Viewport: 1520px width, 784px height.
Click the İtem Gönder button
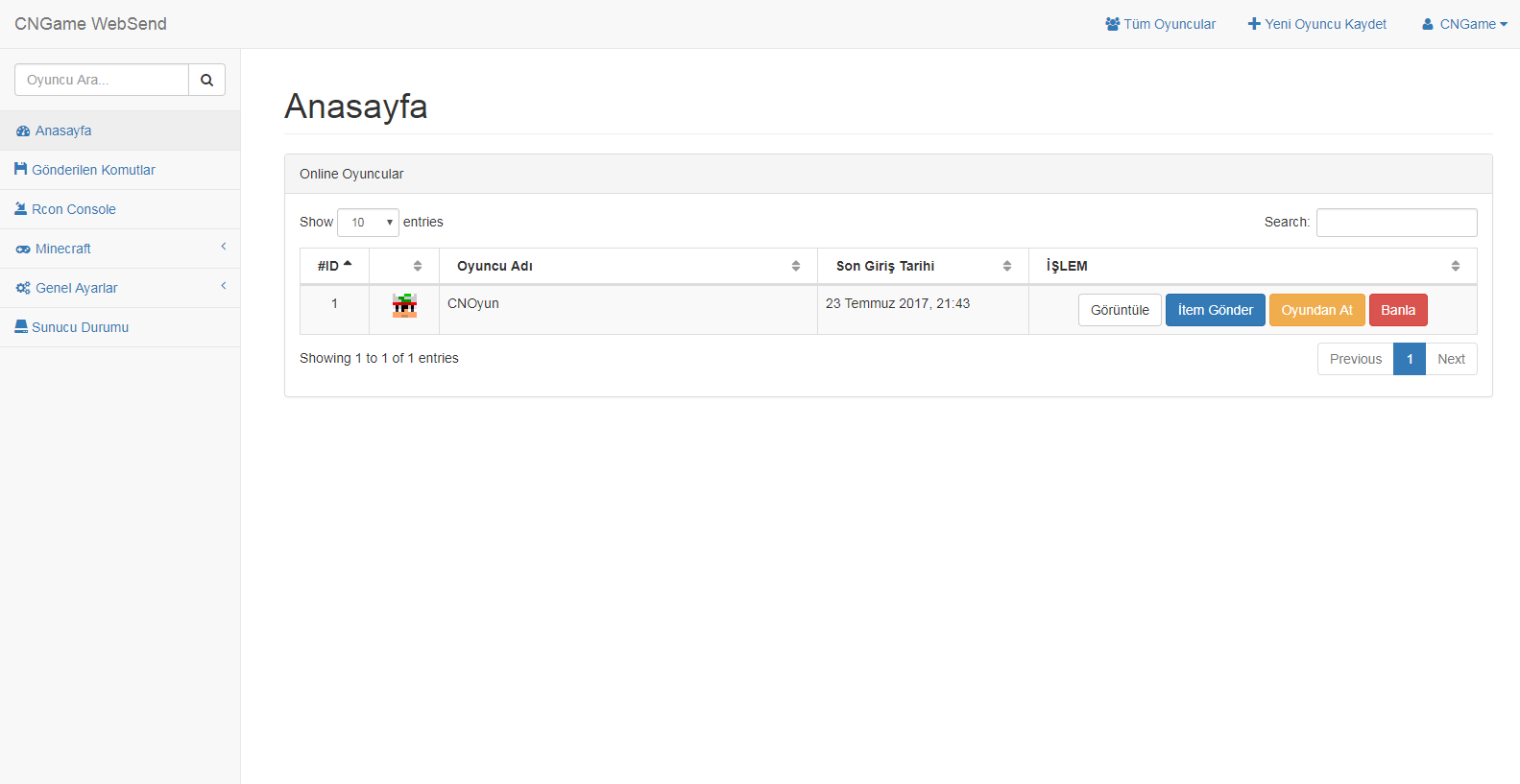coord(1216,310)
